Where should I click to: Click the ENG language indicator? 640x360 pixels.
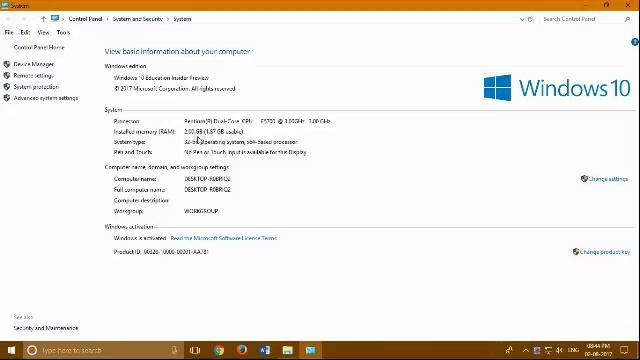point(573,350)
